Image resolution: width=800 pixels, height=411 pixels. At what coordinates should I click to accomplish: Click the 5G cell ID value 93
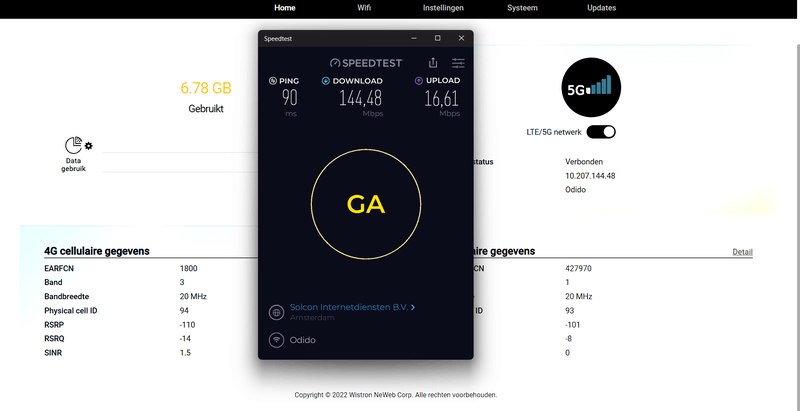(x=569, y=311)
